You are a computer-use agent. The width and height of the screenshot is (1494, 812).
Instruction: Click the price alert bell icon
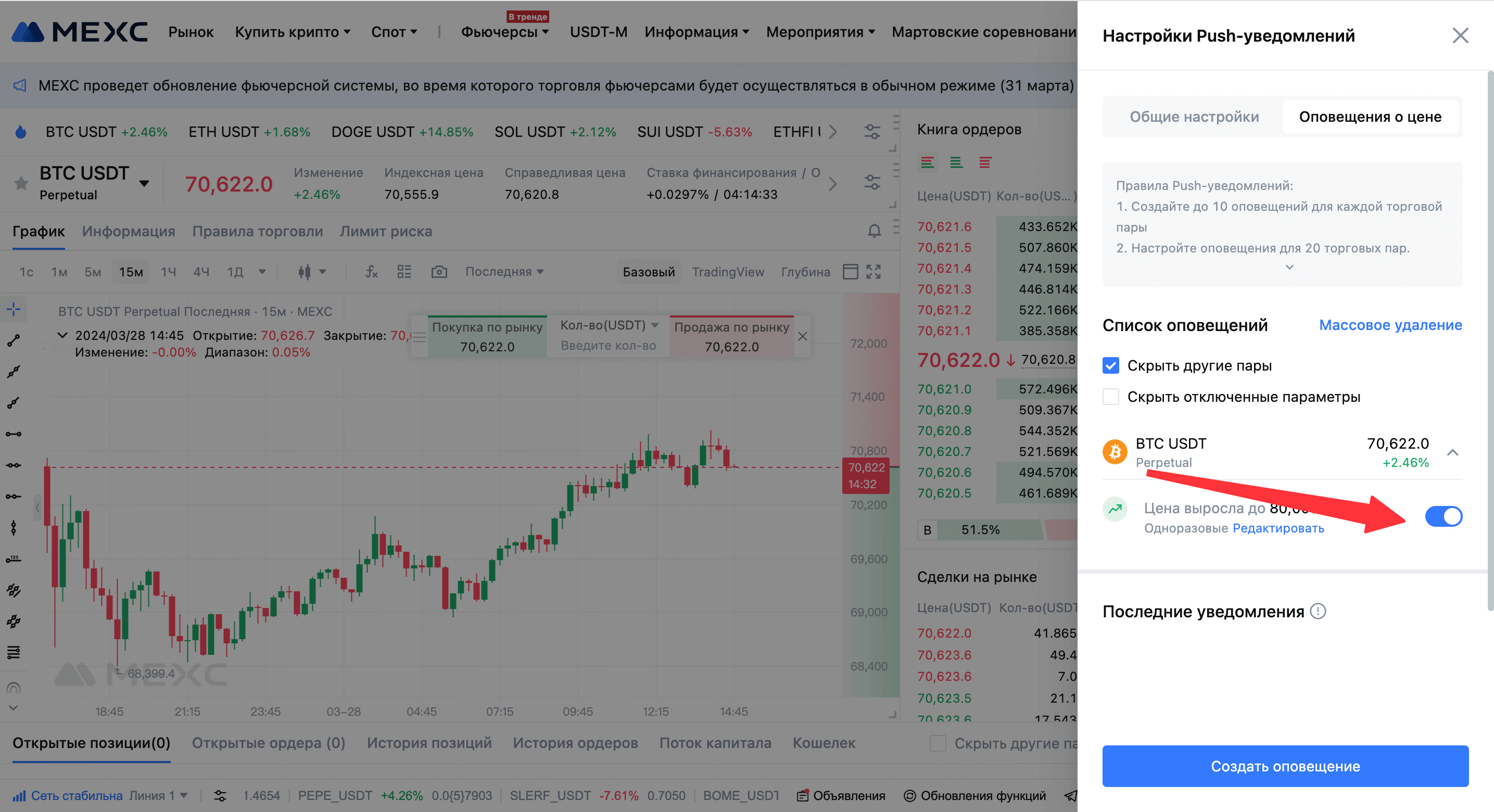click(x=874, y=231)
